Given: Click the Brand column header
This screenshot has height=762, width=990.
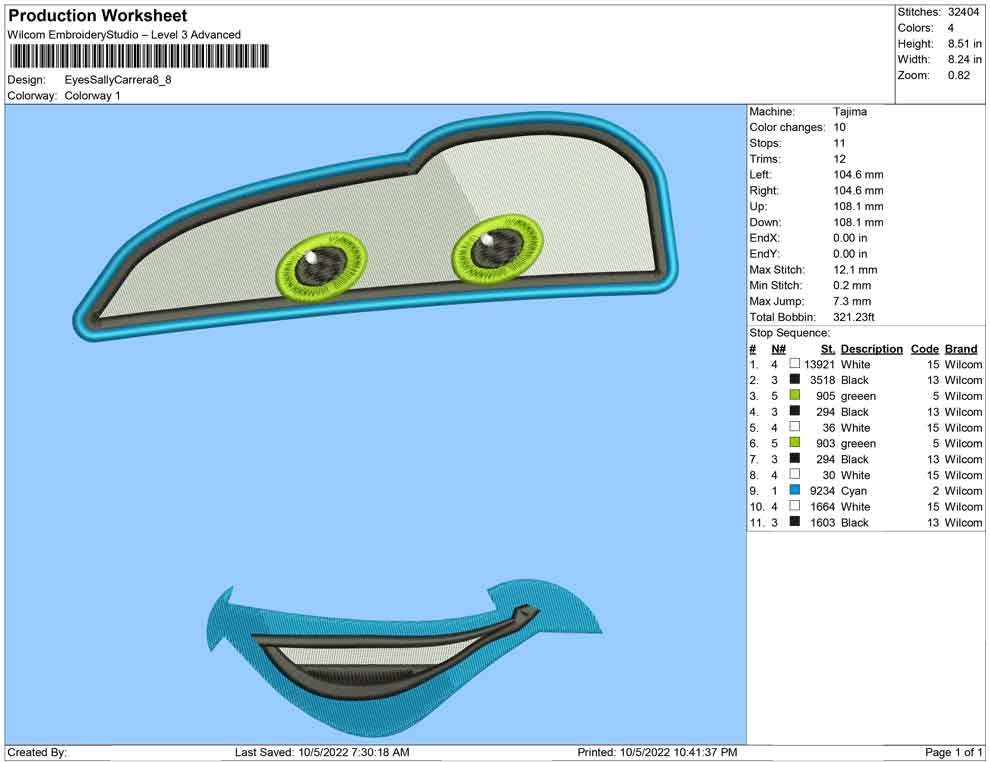Looking at the screenshot, I should tap(961, 349).
